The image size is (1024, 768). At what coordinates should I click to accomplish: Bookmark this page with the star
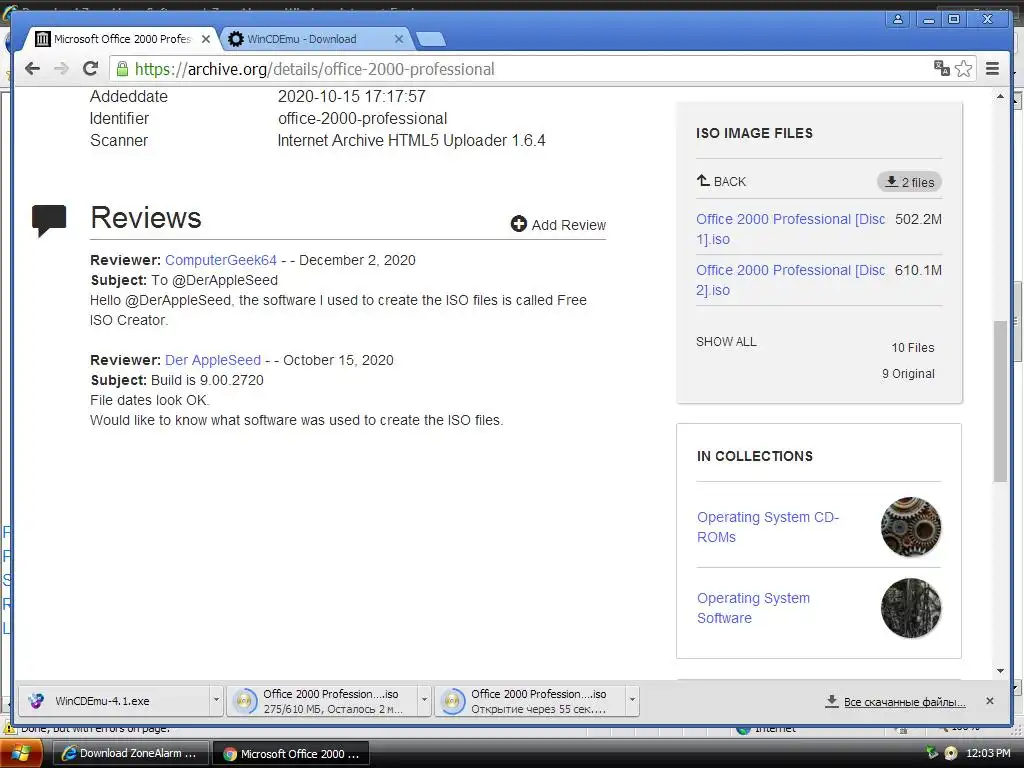click(x=963, y=69)
